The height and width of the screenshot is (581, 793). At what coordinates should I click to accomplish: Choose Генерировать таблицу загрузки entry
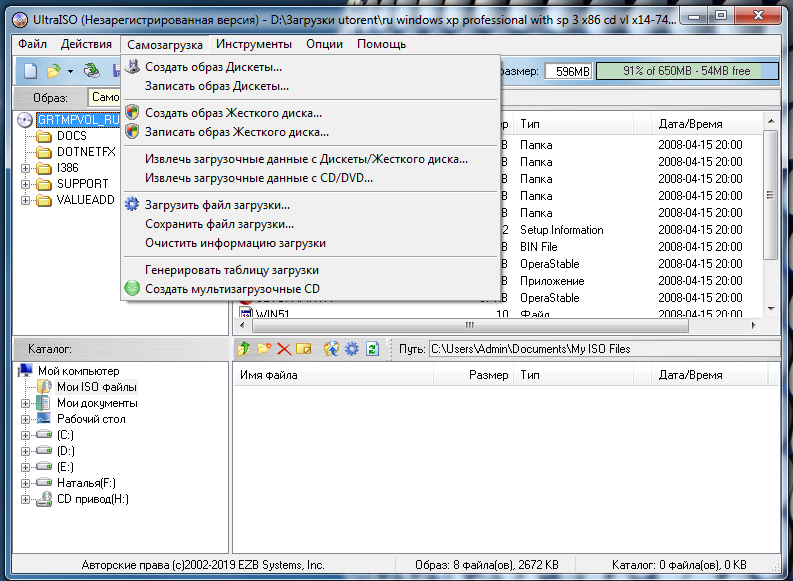click(x=311, y=270)
